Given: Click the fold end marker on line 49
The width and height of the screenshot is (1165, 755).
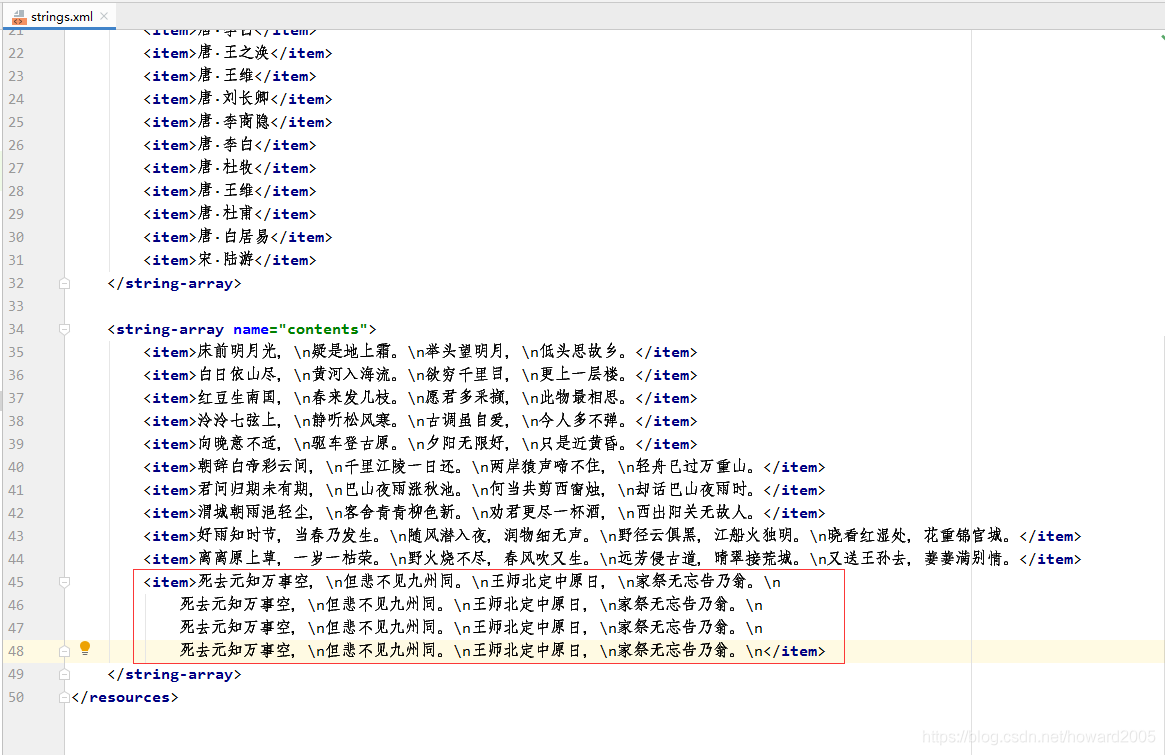Looking at the screenshot, I should click(65, 674).
